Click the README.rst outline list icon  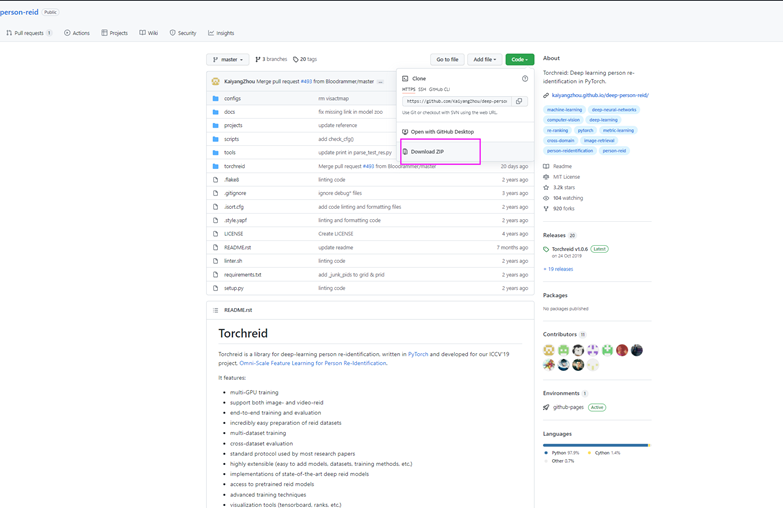[216, 310]
